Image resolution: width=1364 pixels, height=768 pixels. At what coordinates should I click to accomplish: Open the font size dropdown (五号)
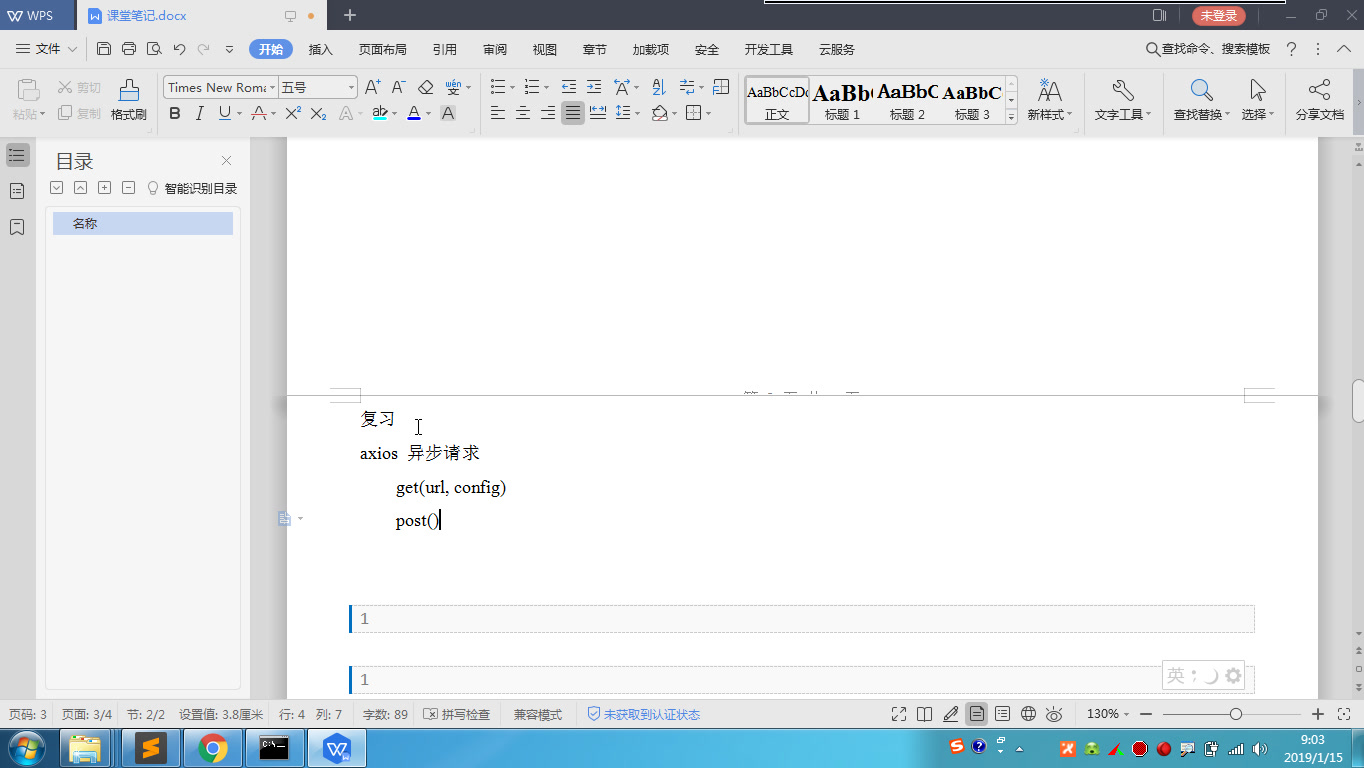[x=352, y=88]
